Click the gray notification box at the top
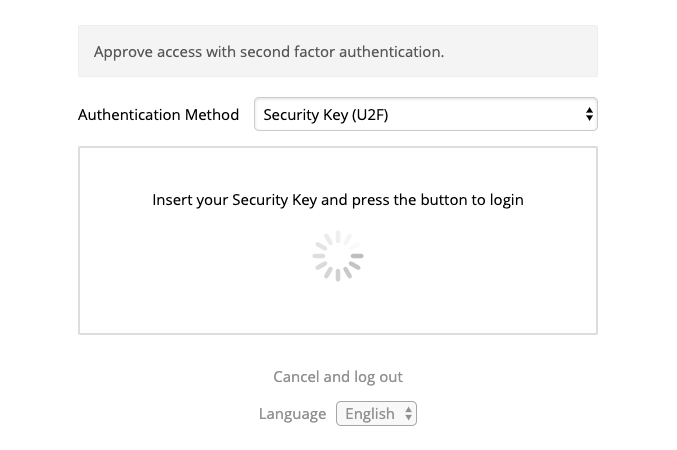 [338, 51]
